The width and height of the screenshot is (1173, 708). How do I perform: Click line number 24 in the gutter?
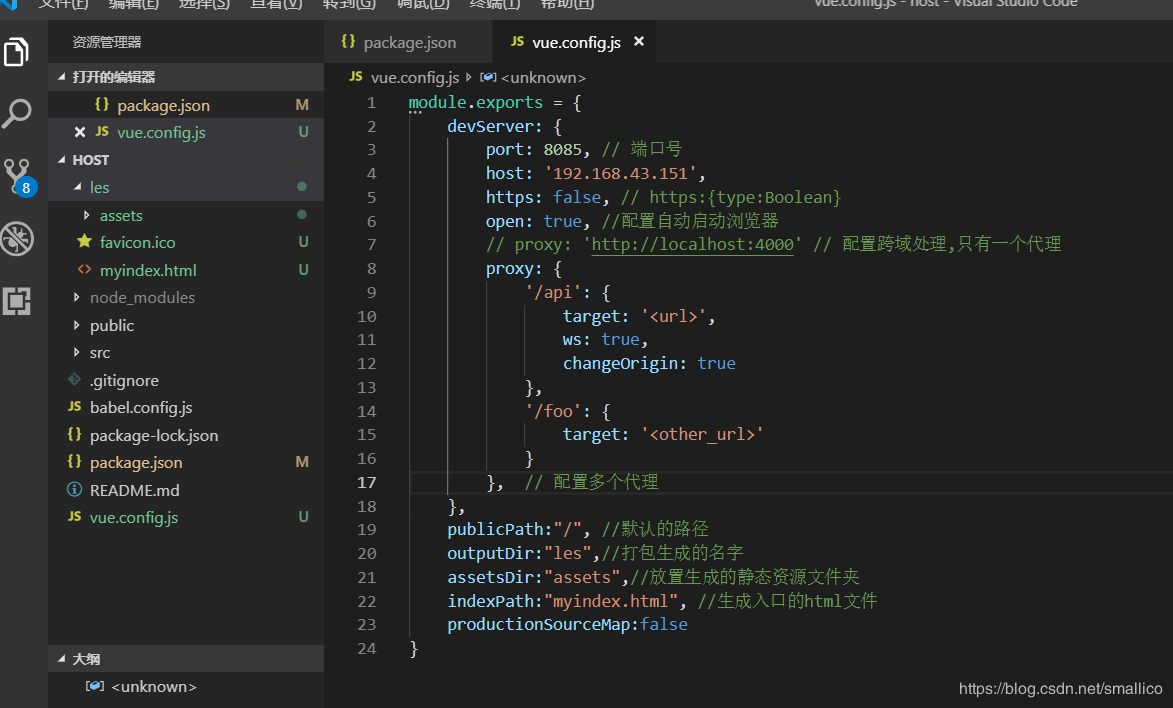click(x=367, y=649)
